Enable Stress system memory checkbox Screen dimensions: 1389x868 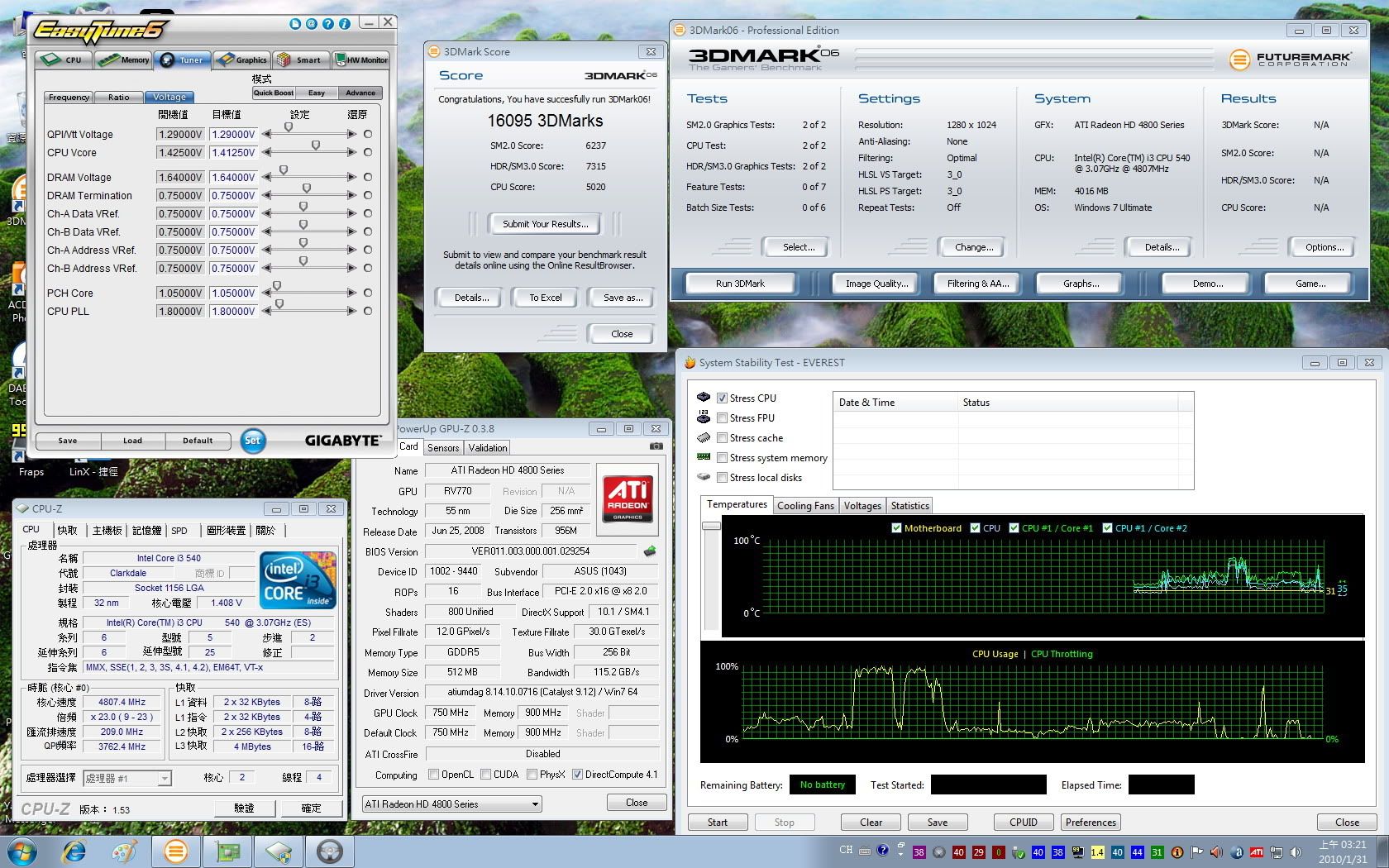(x=722, y=458)
